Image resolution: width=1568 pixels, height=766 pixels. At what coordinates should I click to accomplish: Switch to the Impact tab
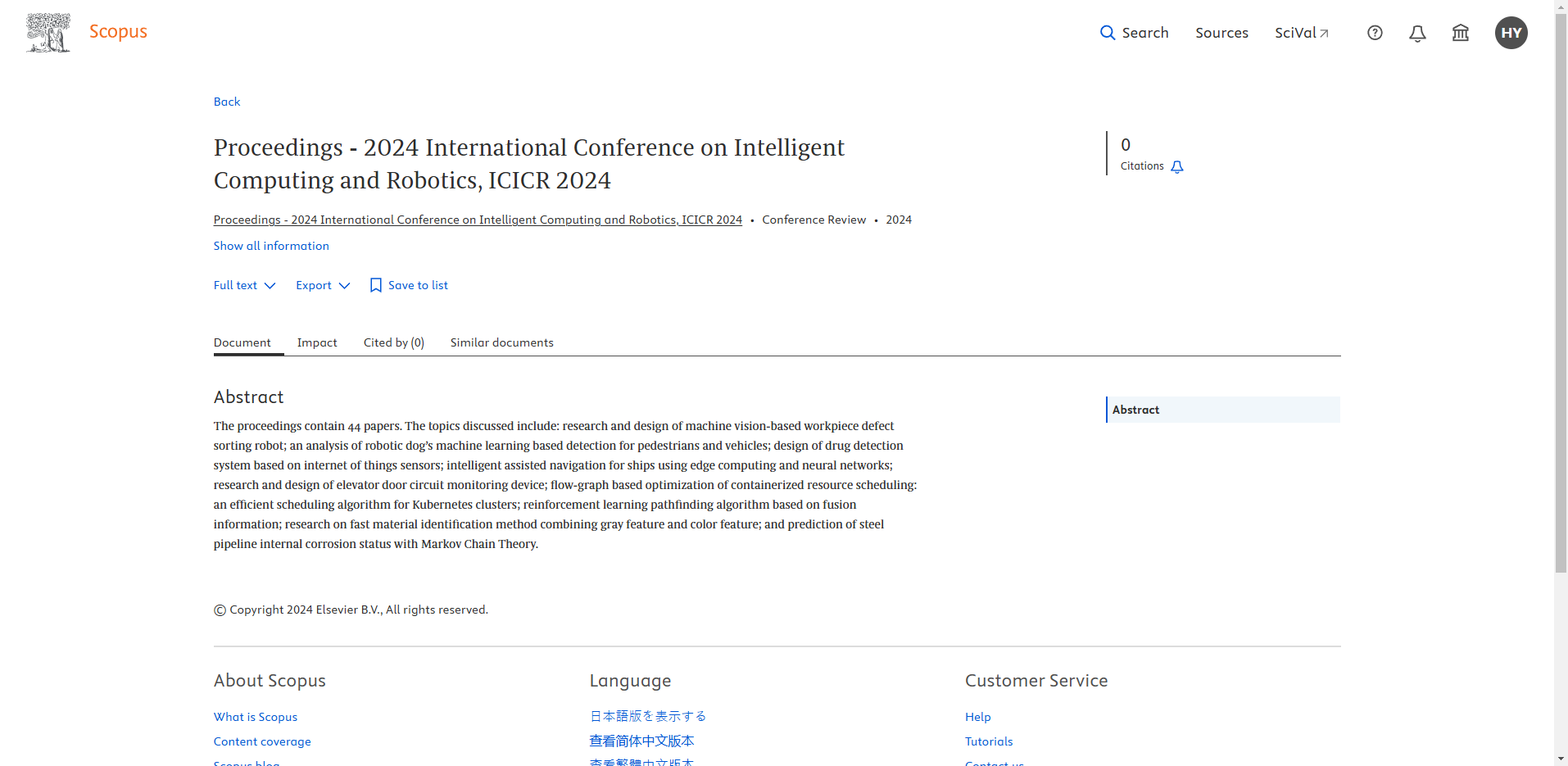(x=317, y=342)
